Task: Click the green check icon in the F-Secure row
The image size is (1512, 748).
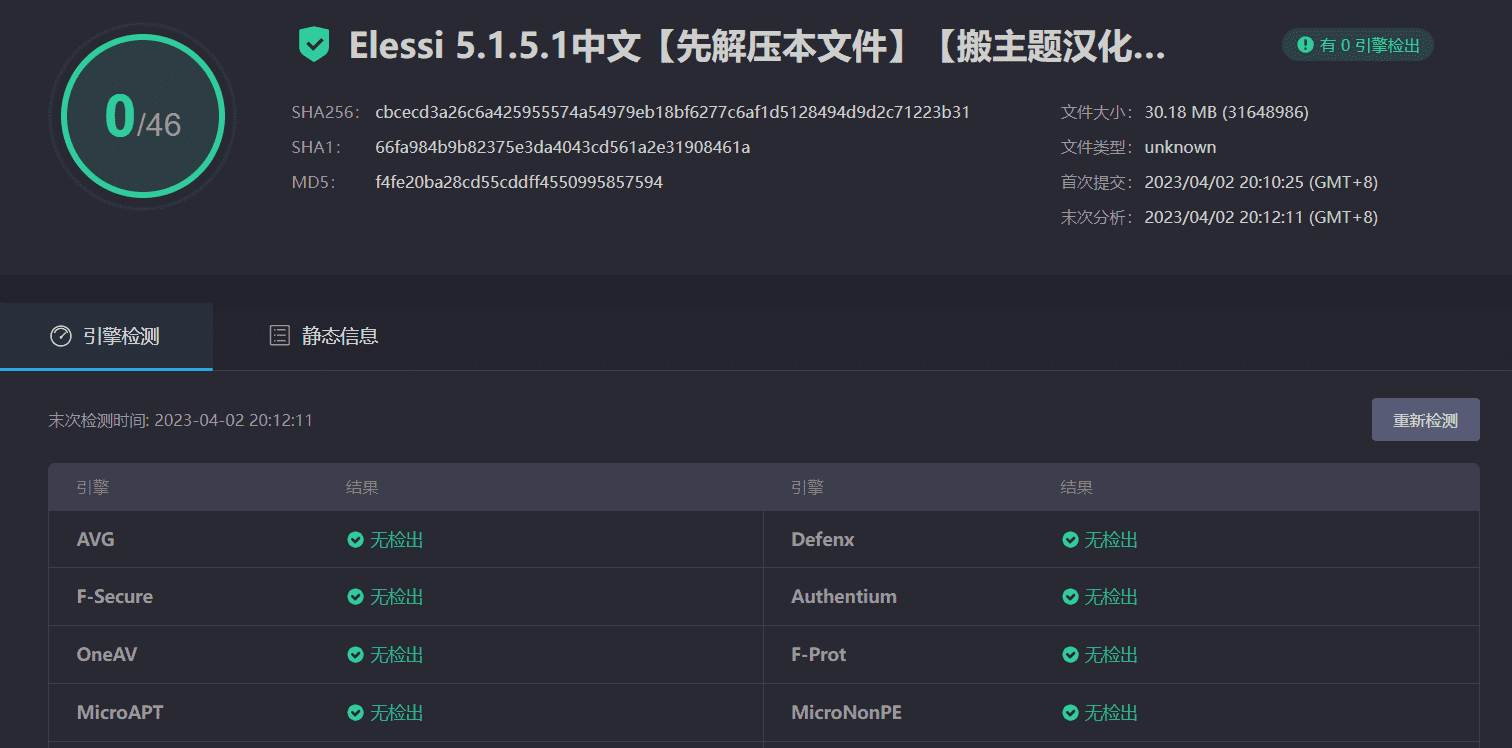Action: [355, 597]
